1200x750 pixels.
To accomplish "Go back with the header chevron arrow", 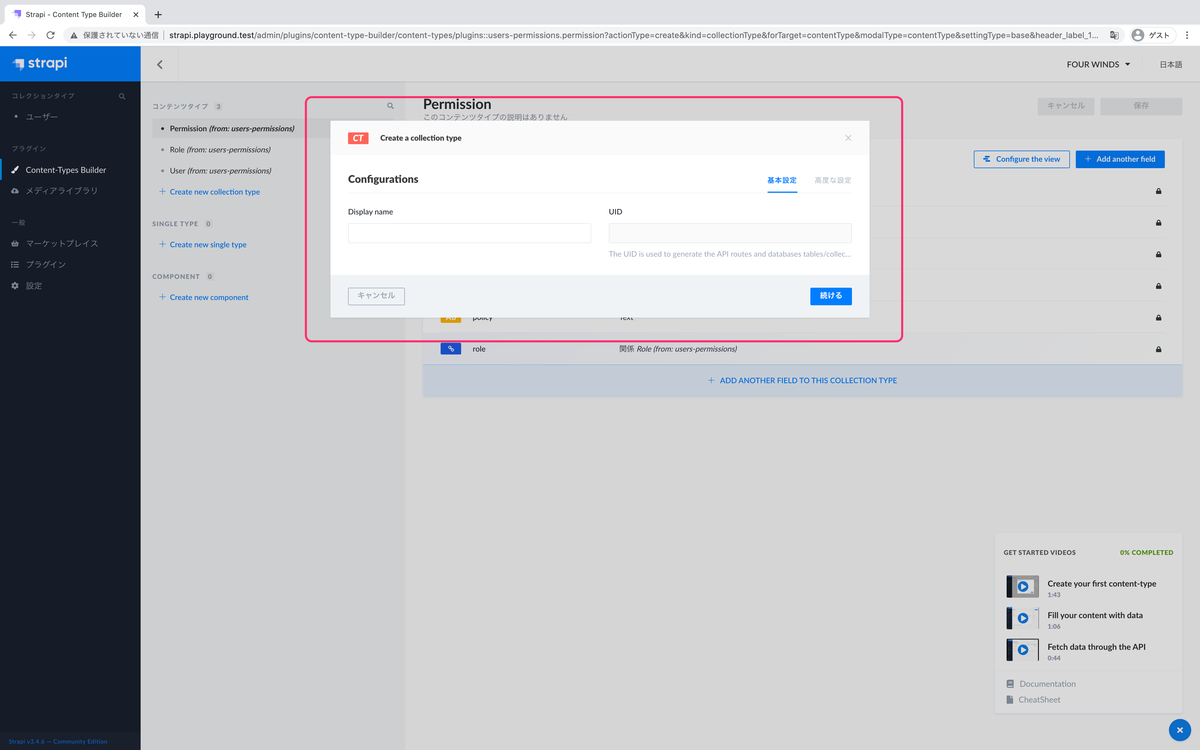I will (x=160, y=64).
